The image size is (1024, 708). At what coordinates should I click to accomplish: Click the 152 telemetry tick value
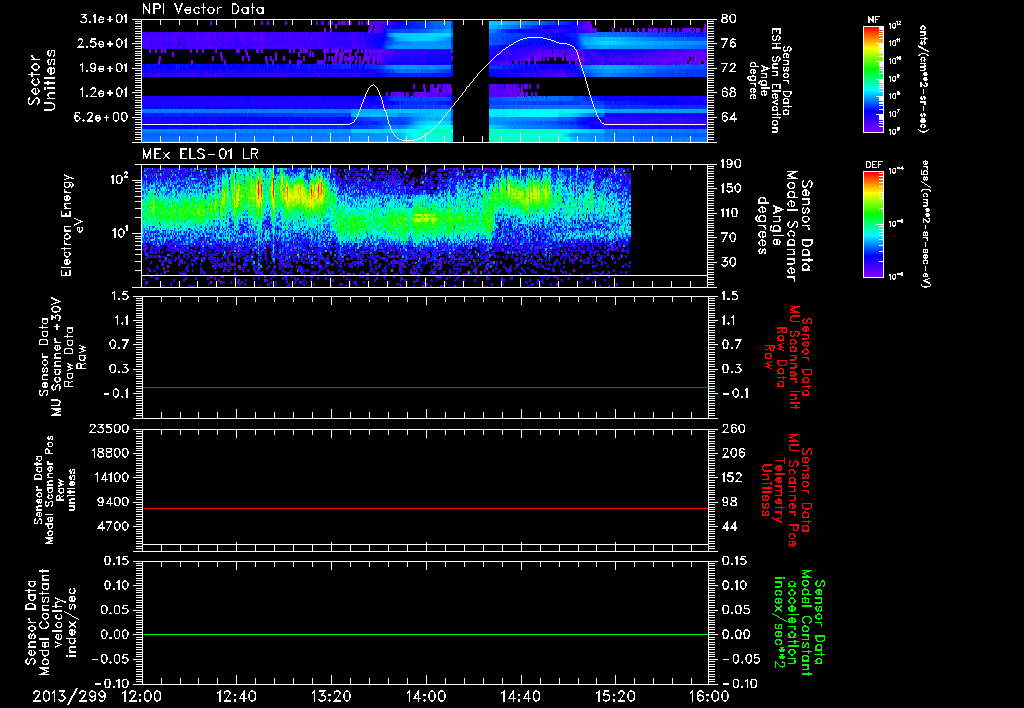[732, 477]
